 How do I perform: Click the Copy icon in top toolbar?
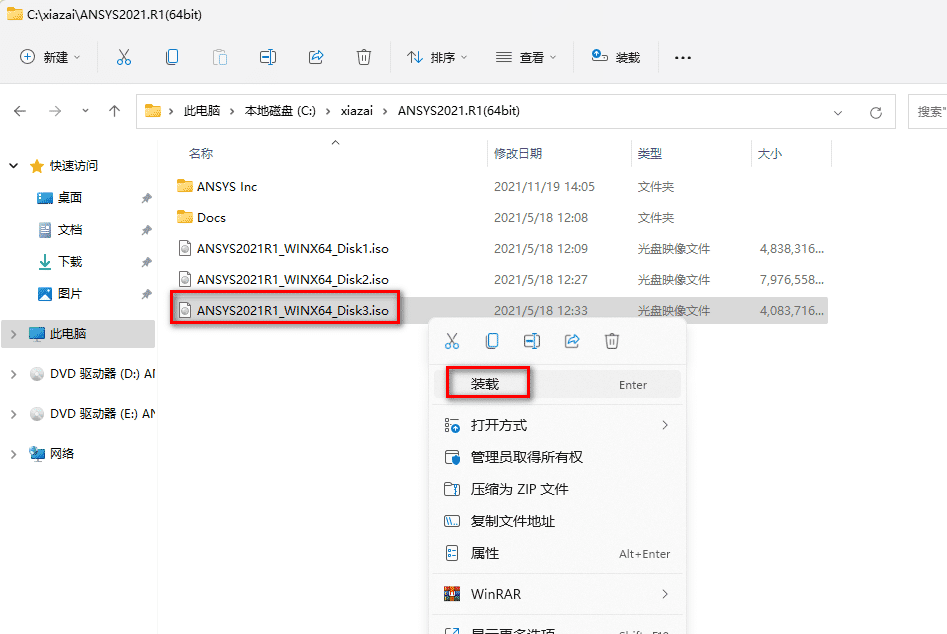tap(172, 57)
